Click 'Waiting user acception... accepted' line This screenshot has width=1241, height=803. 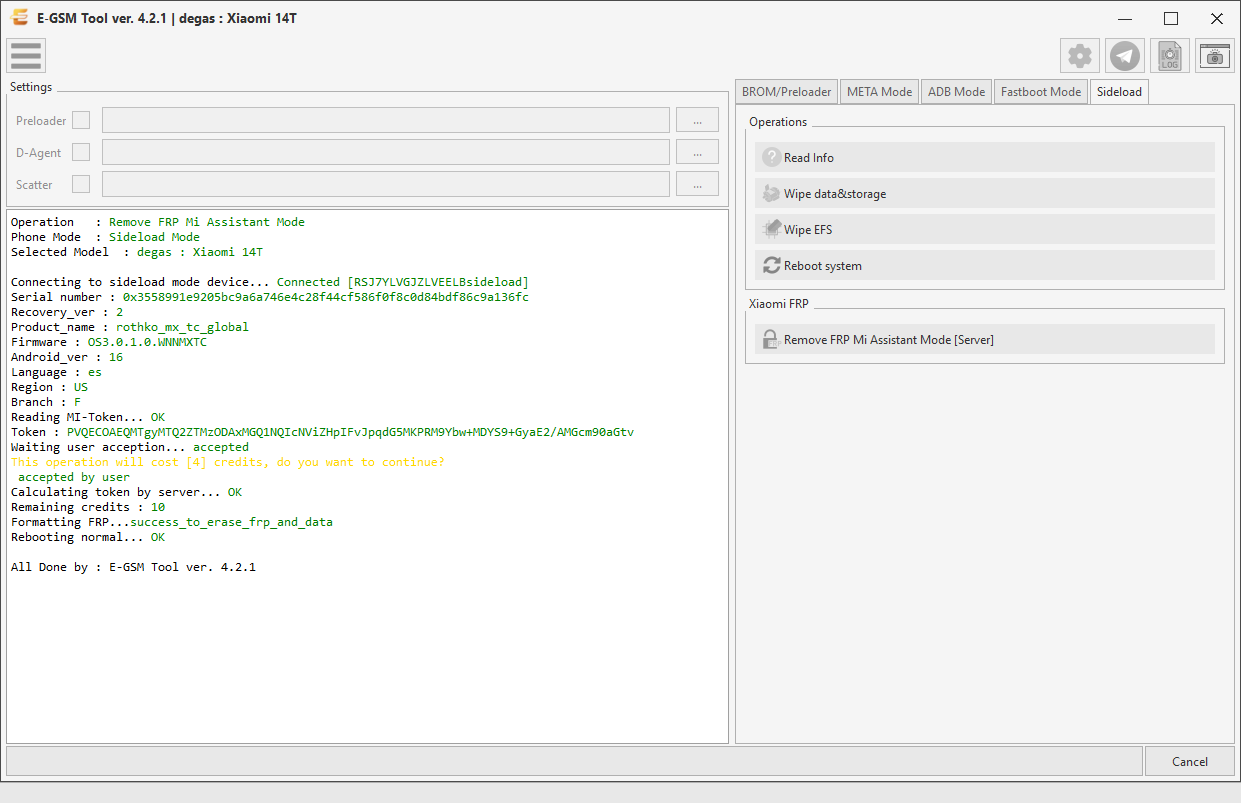click(130, 447)
